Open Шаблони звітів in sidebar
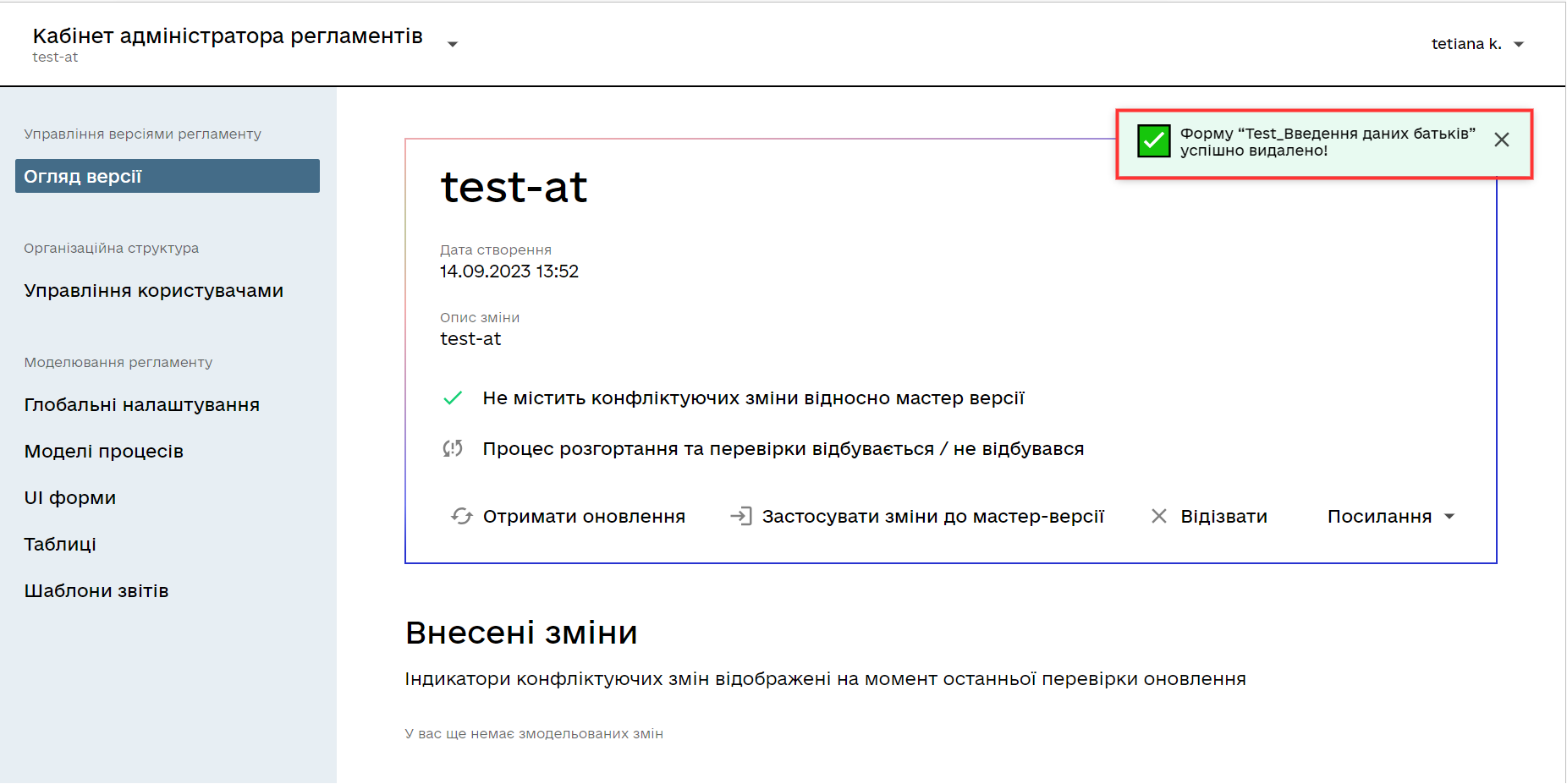The image size is (1567, 784). [x=96, y=591]
